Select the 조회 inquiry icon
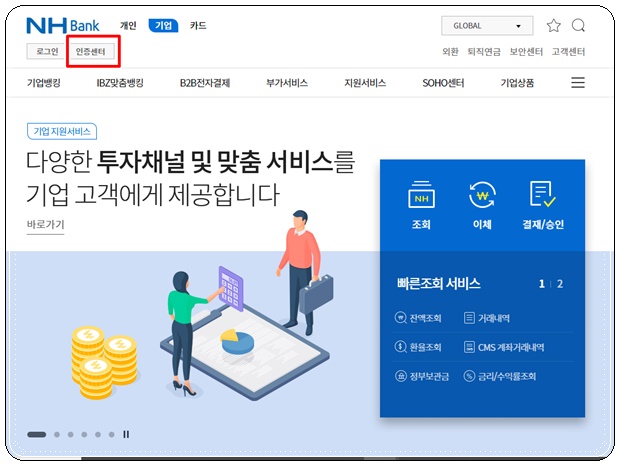620x466 pixels. (x=421, y=206)
